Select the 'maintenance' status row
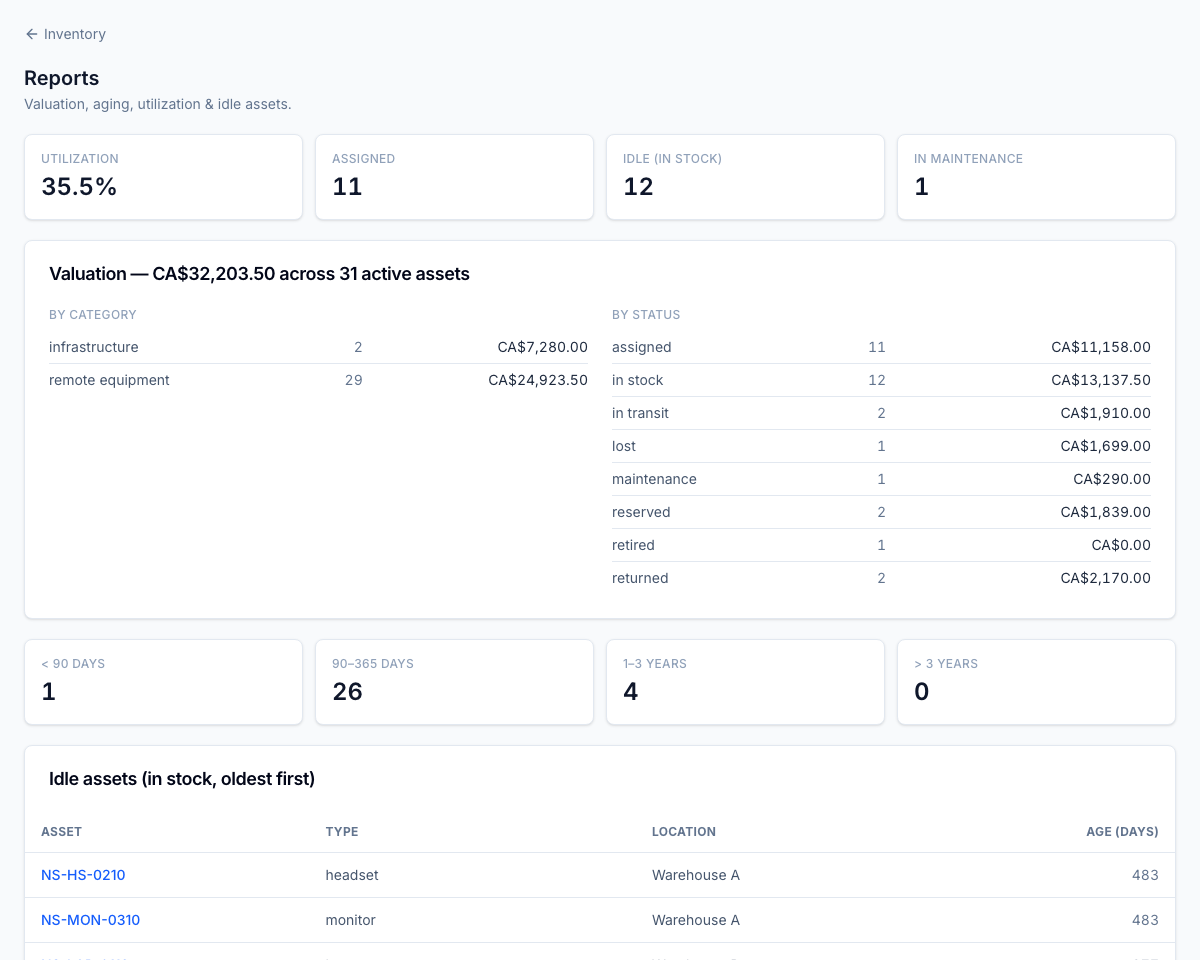The height and width of the screenshot is (960, 1200). point(881,479)
